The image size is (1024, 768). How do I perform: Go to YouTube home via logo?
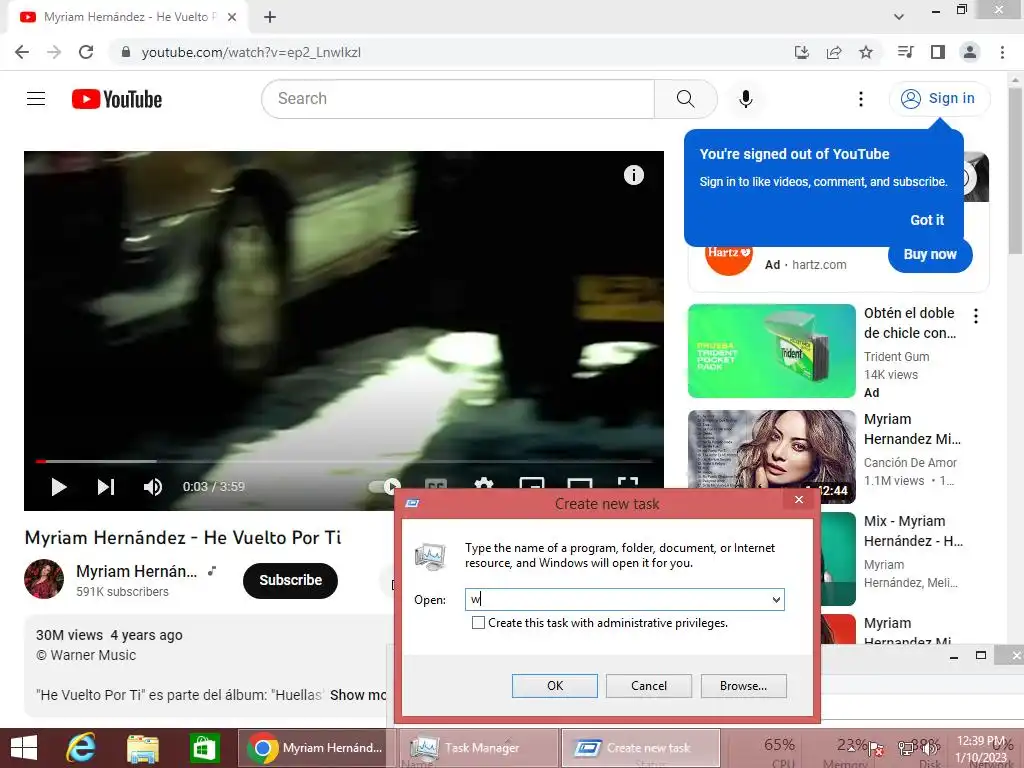pos(117,99)
